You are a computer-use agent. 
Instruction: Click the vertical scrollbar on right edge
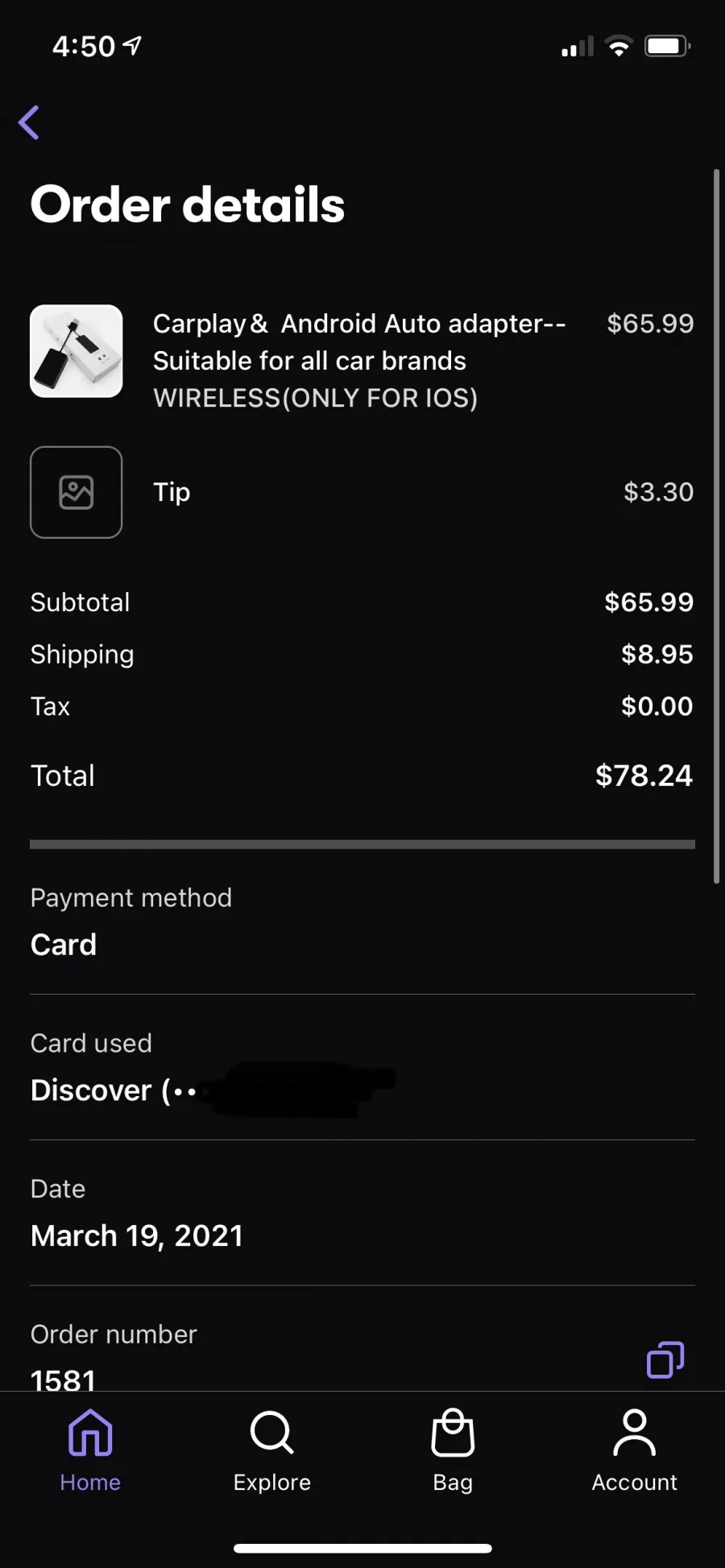pyautogui.click(x=716, y=527)
